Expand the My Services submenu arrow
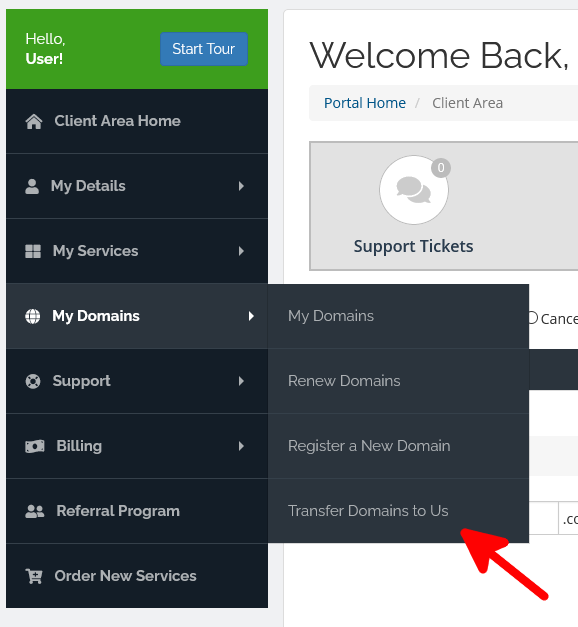578x627 pixels. point(241,251)
